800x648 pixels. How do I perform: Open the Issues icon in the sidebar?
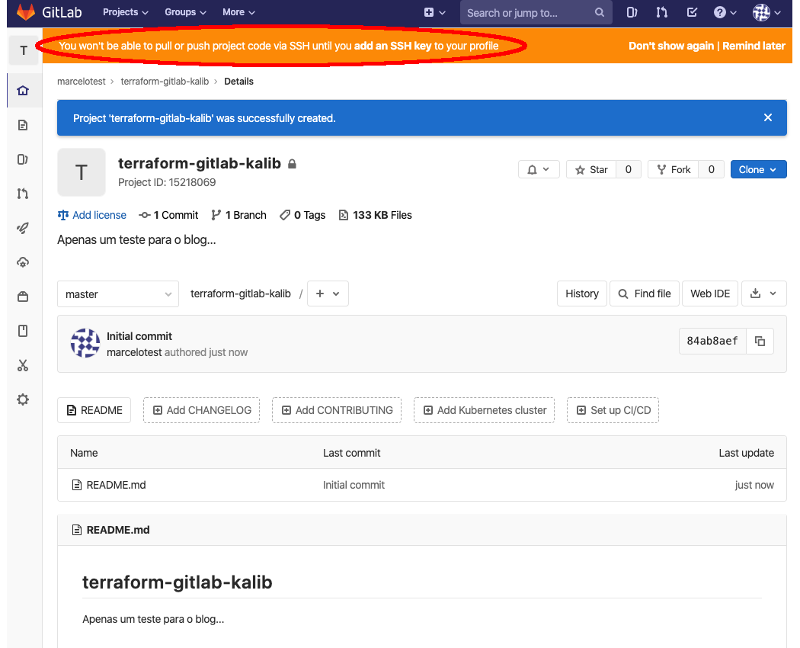click(22, 158)
